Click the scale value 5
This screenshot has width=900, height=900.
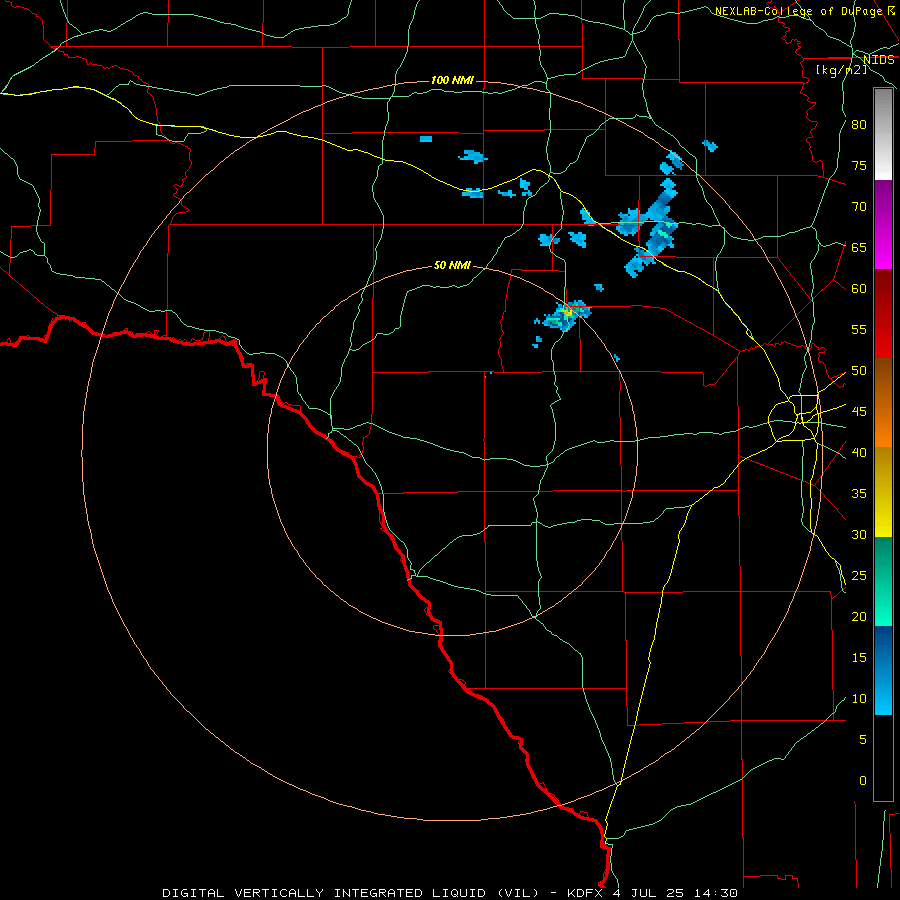pyautogui.click(x=862, y=740)
